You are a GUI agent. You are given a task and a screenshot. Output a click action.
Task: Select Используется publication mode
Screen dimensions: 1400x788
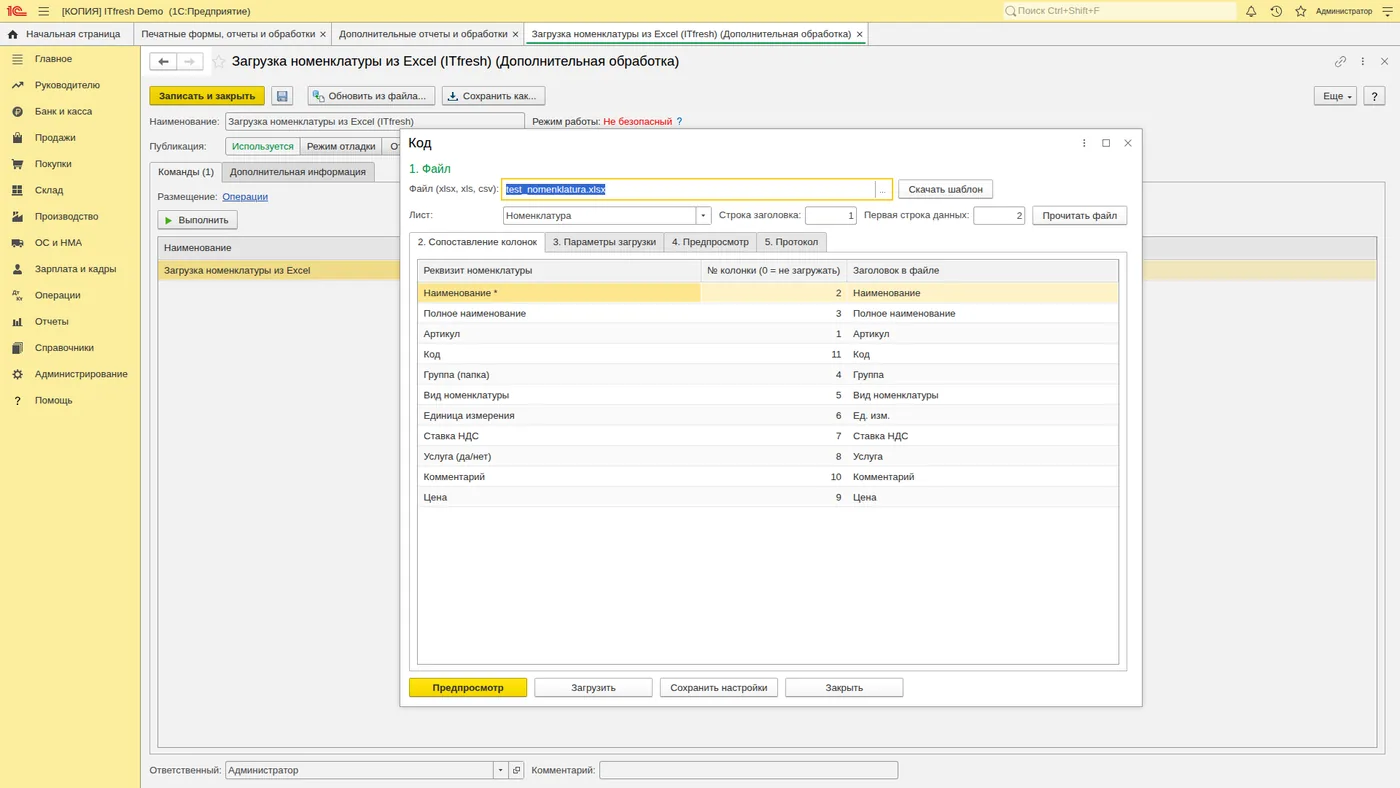tap(263, 146)
